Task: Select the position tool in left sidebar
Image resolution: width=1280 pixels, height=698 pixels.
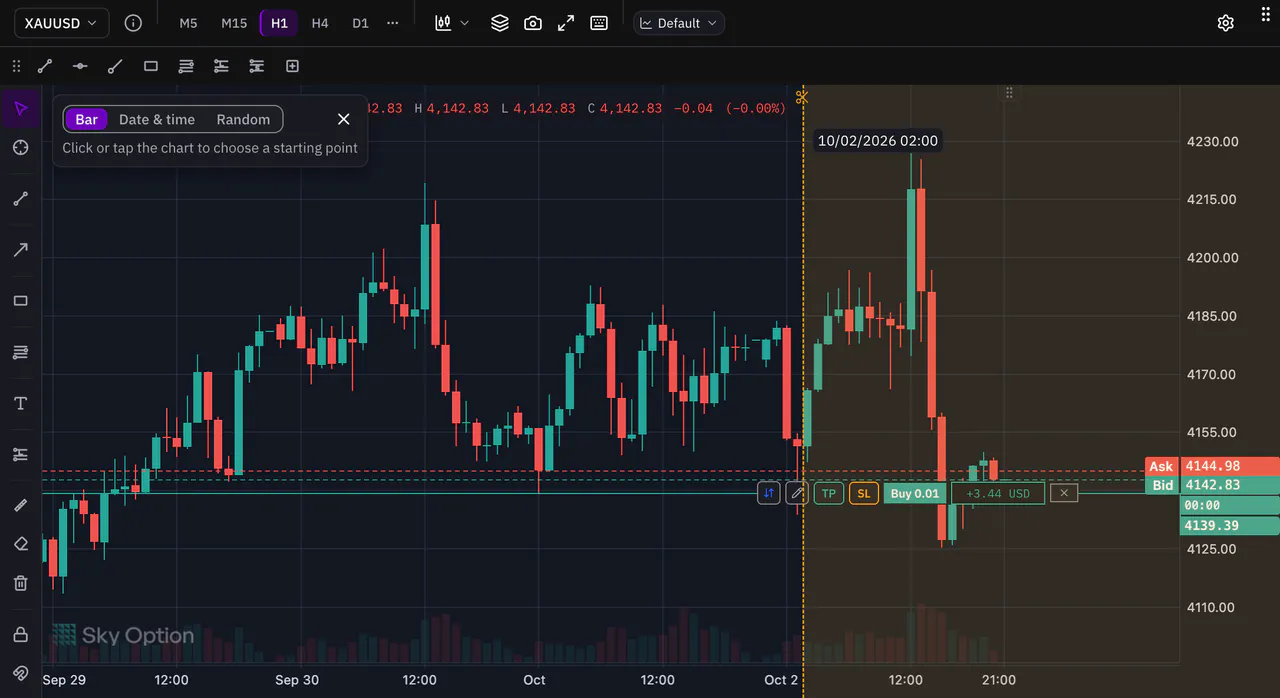Action: point(20,454)
